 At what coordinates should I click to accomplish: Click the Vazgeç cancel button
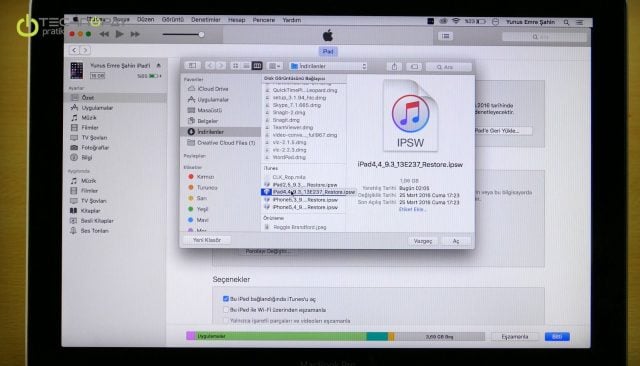(x=422, y=241)
